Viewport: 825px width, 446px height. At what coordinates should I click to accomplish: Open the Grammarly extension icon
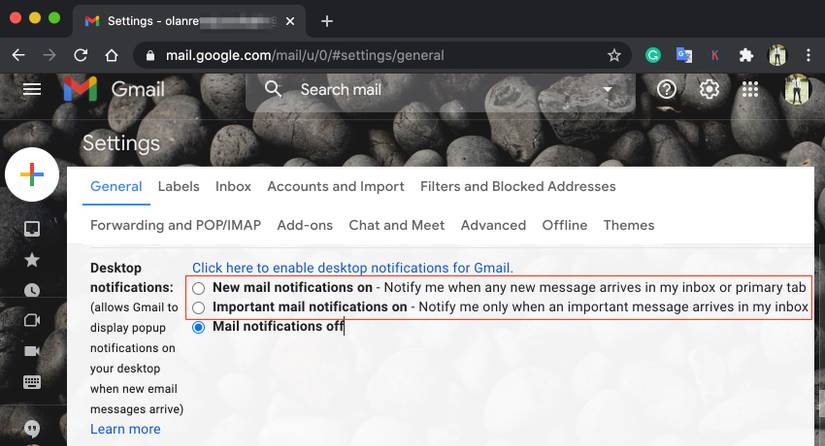653,55
